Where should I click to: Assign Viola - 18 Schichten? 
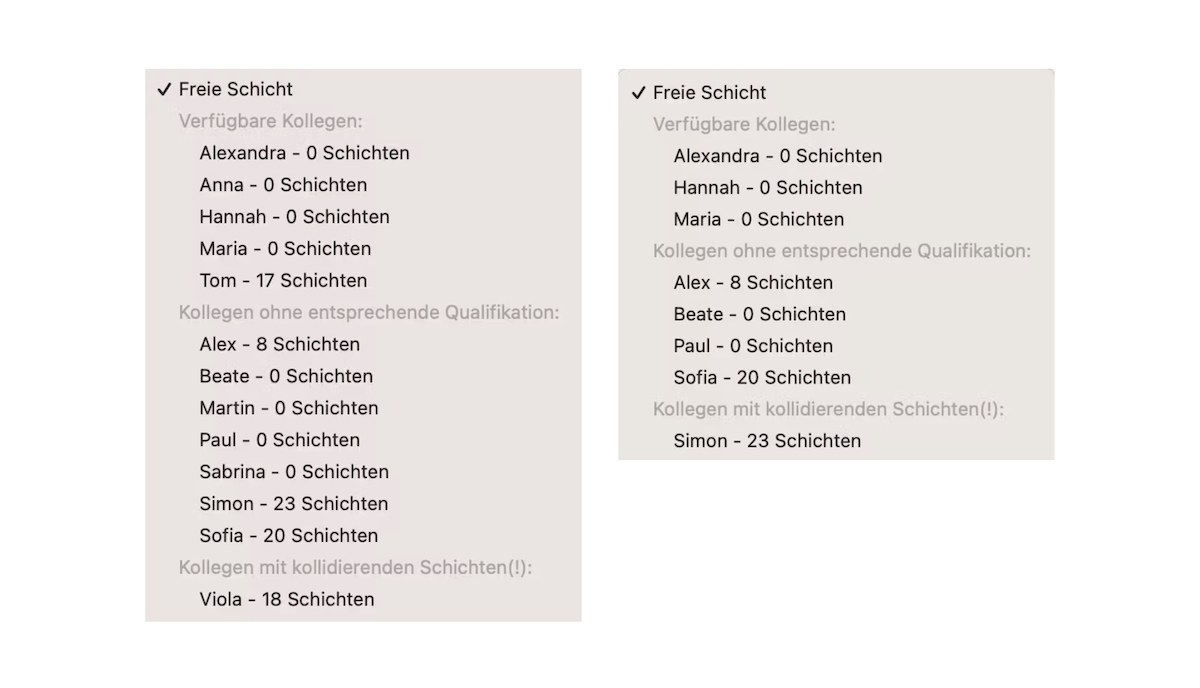tap(286, 600)
